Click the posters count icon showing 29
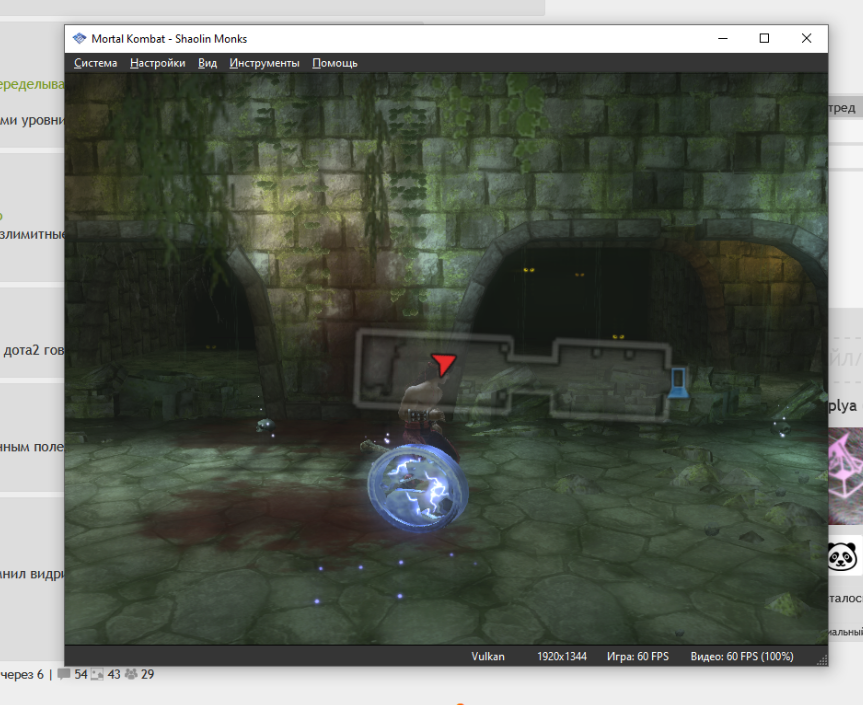 coord(131,674)
